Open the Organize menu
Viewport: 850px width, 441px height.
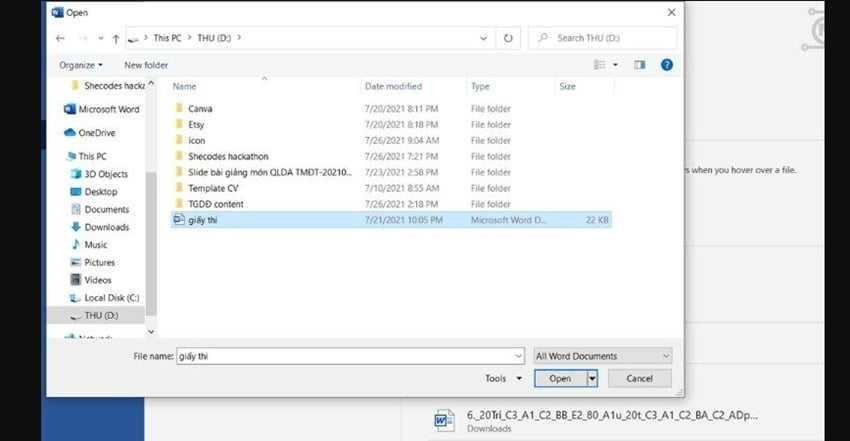pyautogui.click(x=80, y=65)
